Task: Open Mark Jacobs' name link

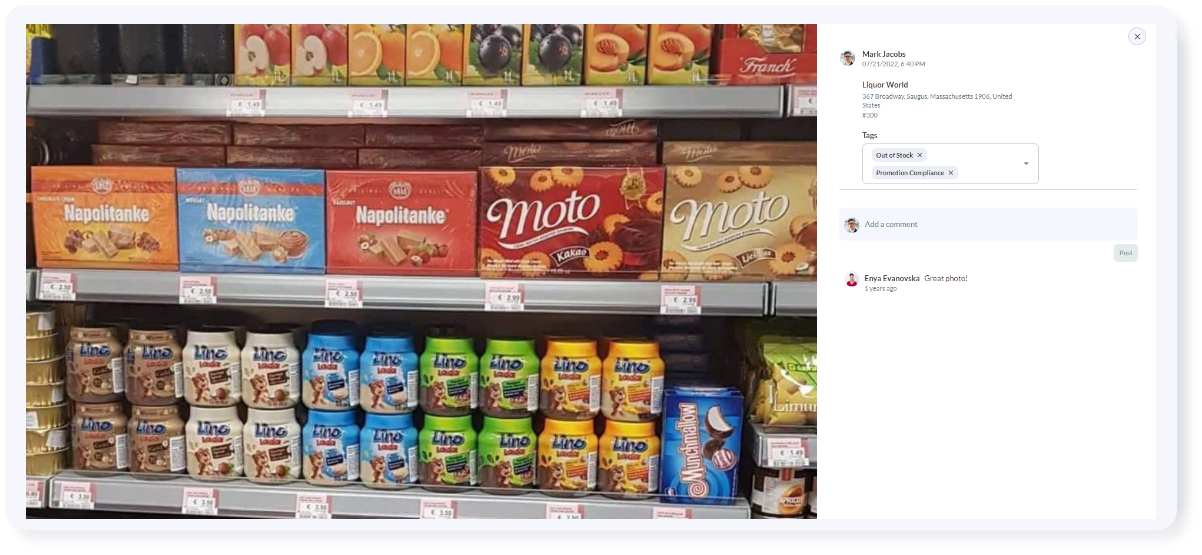Action: (884, 54)
